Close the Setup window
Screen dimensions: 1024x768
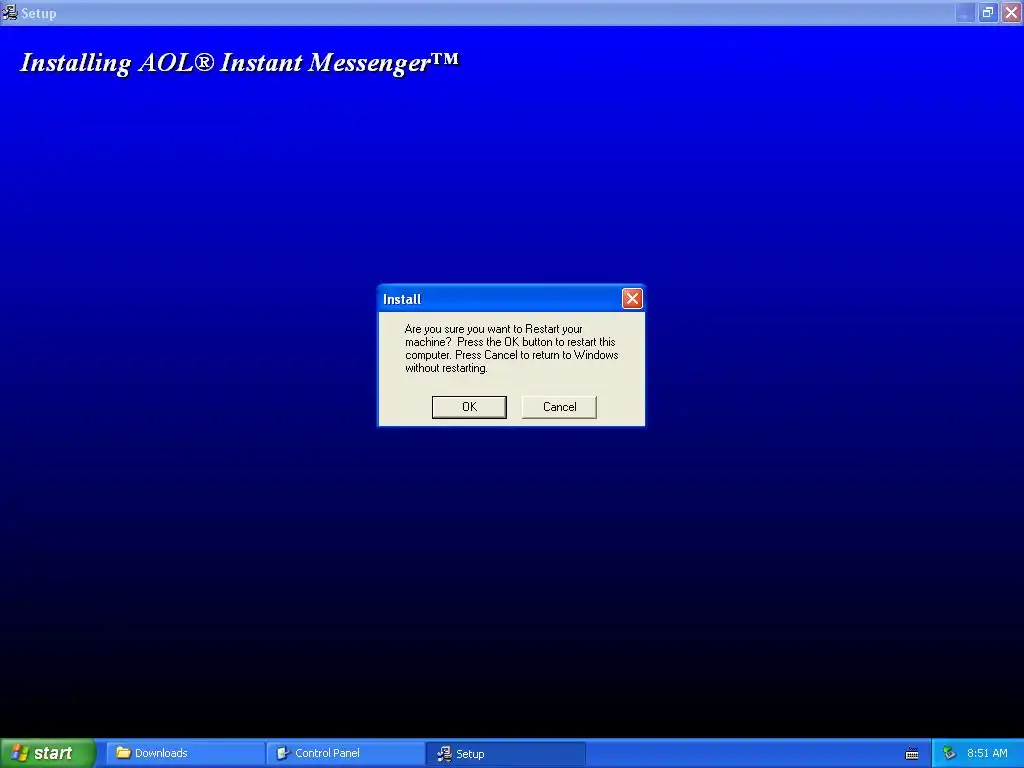[x=1011, y=12]
